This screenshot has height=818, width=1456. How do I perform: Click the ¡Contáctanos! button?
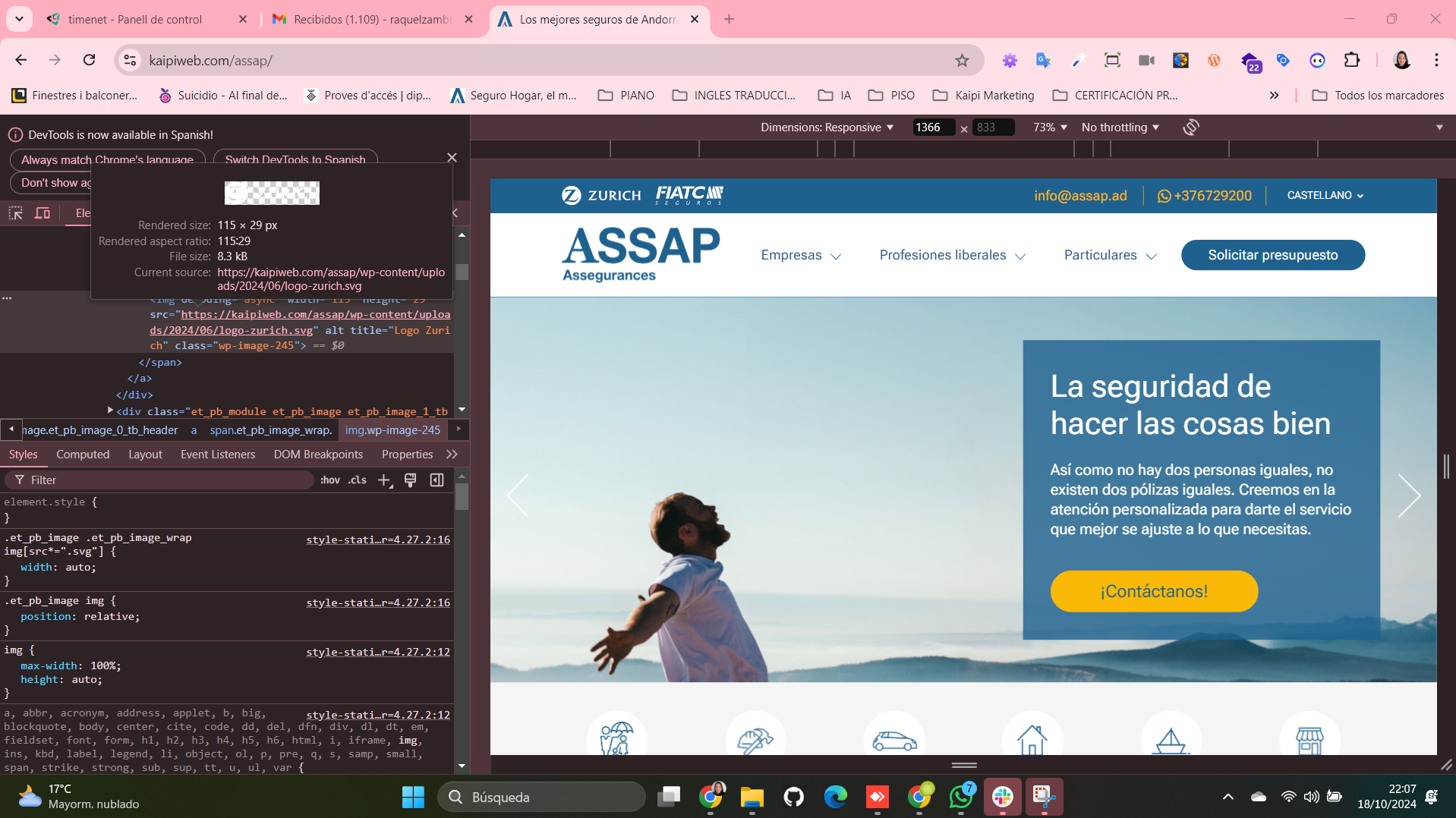pyautogui.click(x=1154, y=591)
